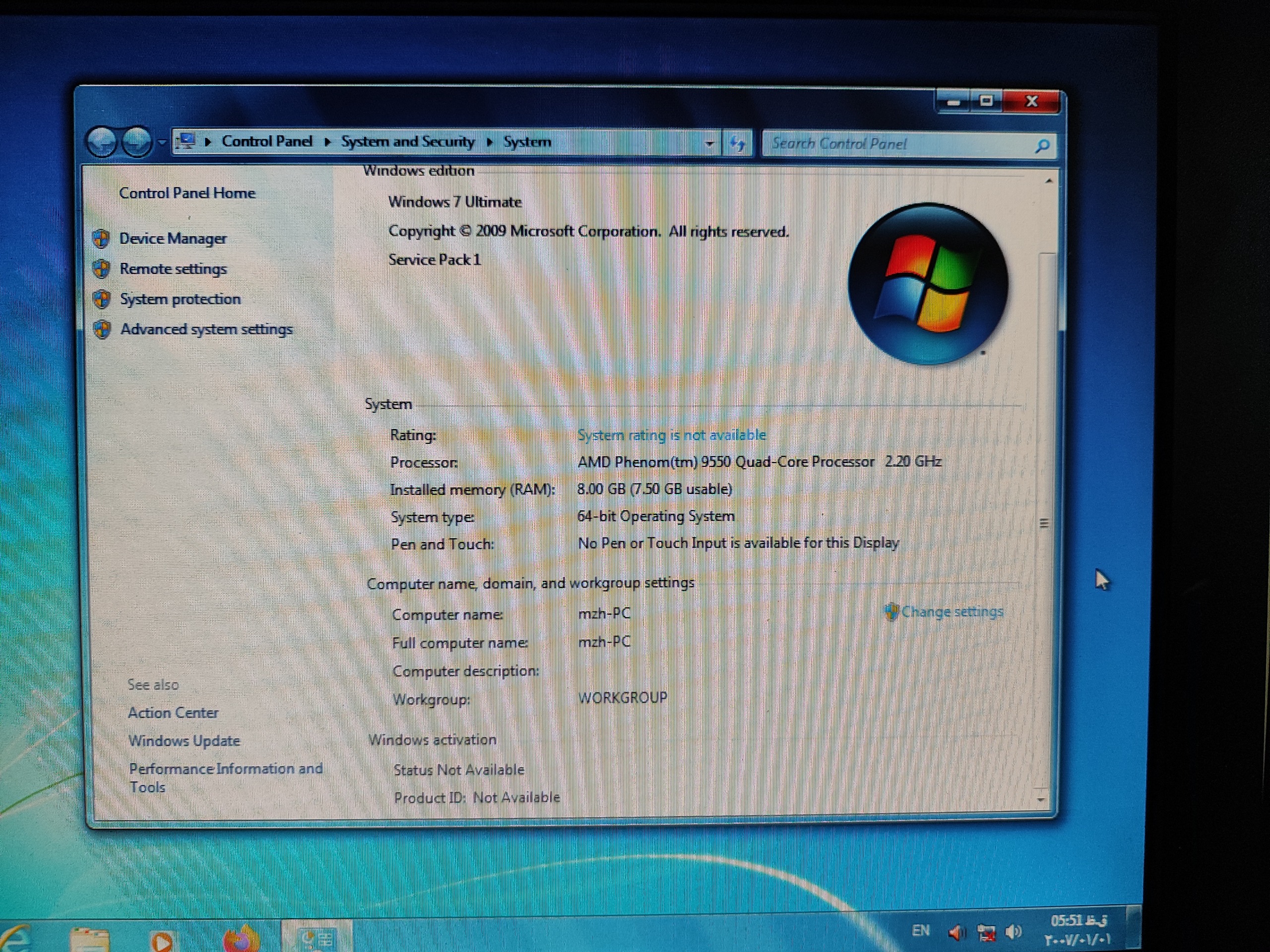Open Action Center under See also
Viewport: 1270px width, 952px height.
(x=173, y=713)
